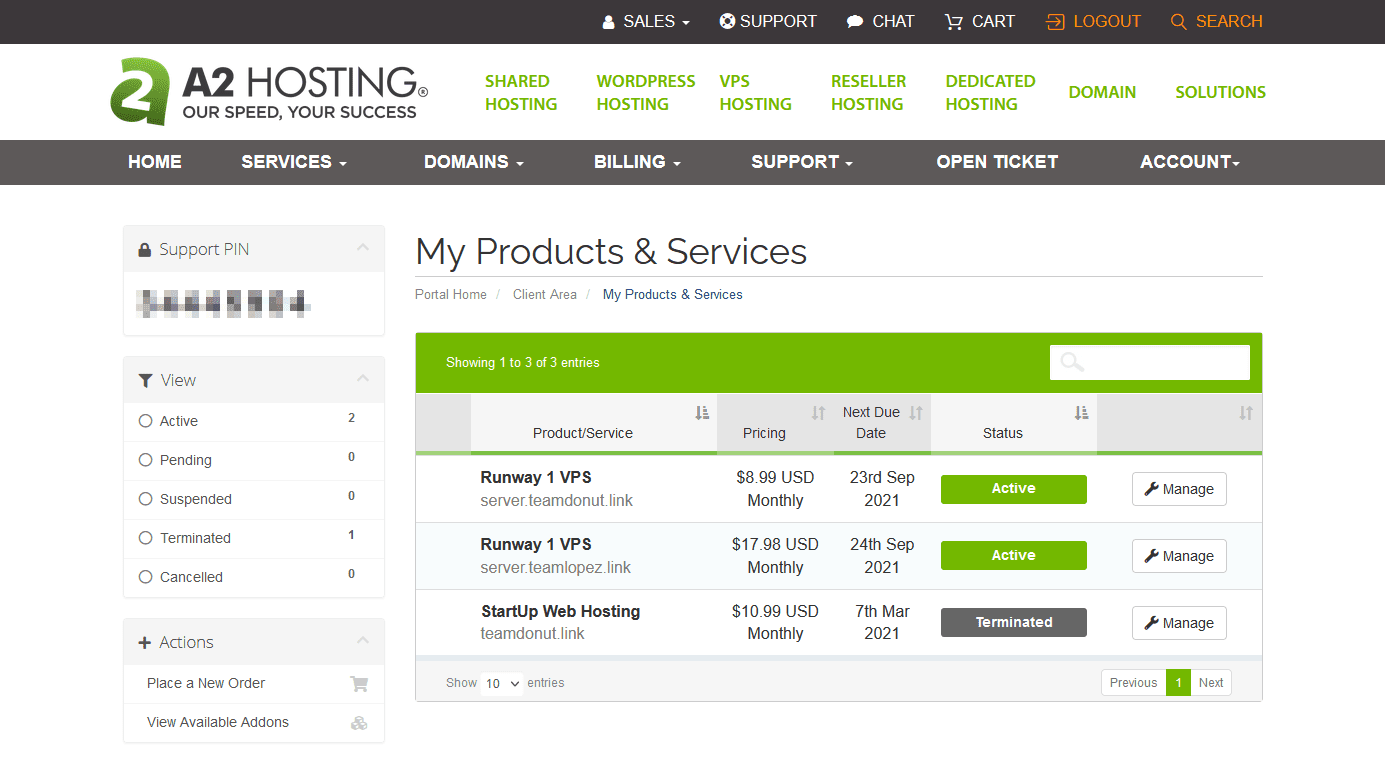Open Domain menu item
Screen dimensions: 1385x771
click(x=1102, y=92)
